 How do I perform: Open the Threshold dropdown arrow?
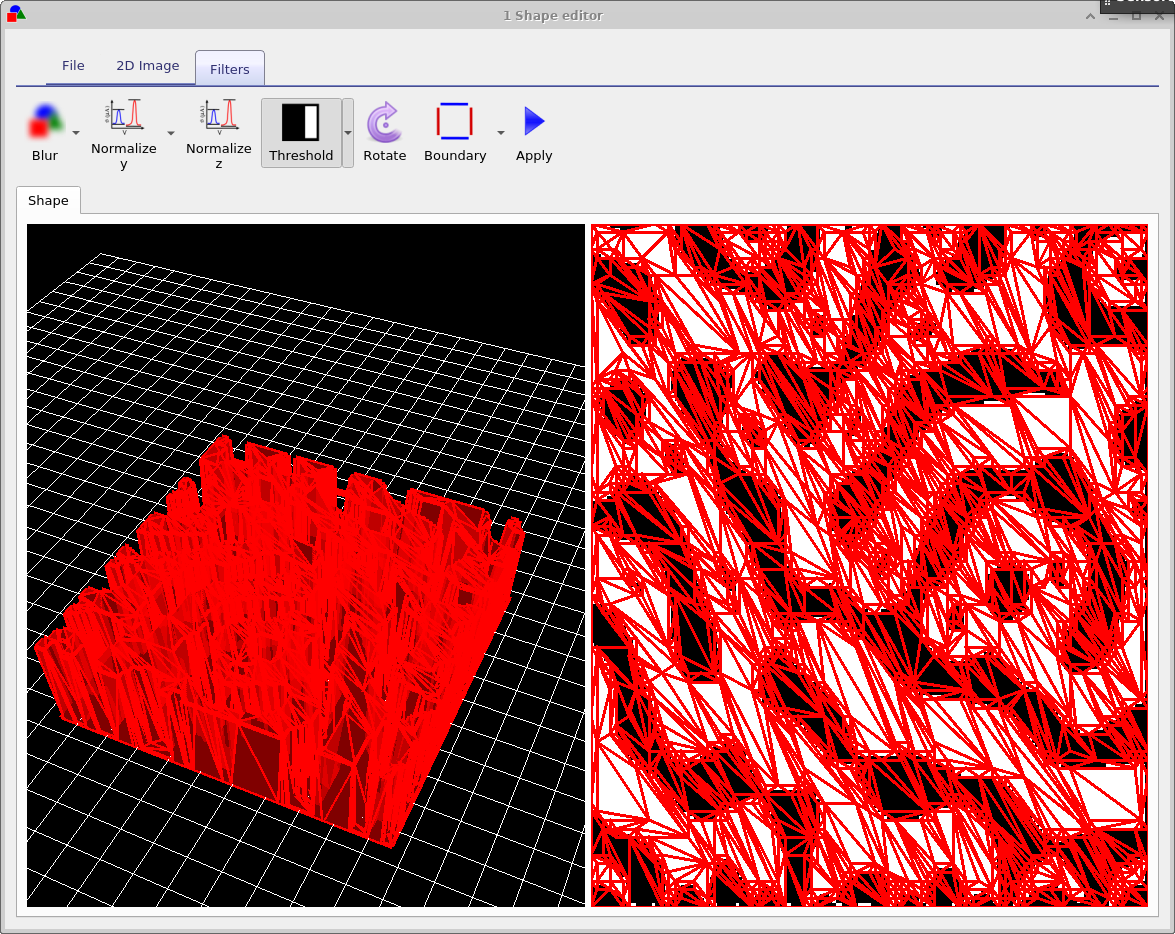(348, 133)
